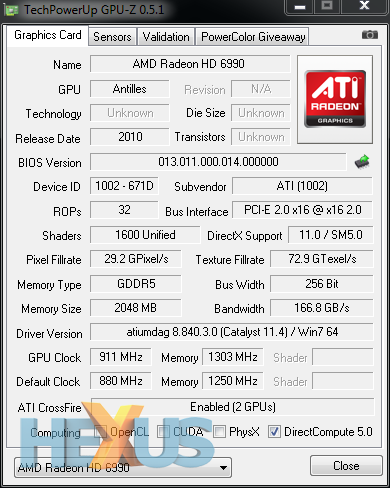Click the BIOS Version field 013.011.000.014.000000
The image size is (390, 488).
218,162
